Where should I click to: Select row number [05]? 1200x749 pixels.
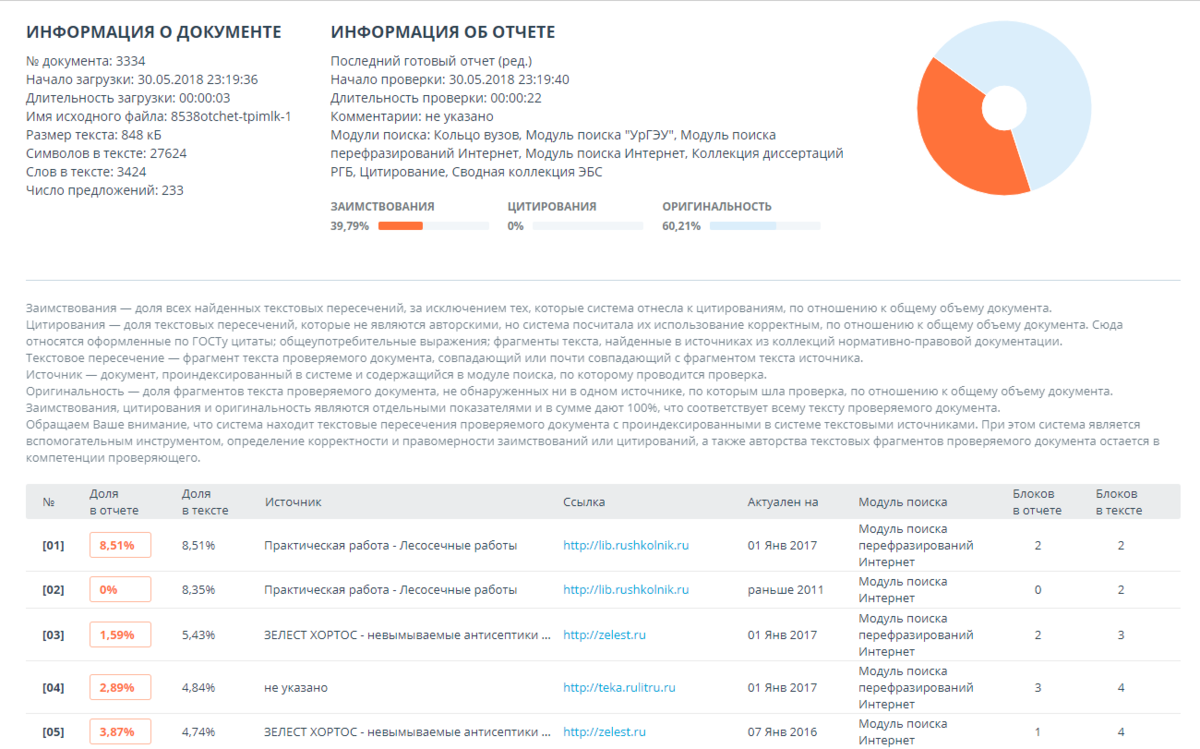click(x=53, y=732)
